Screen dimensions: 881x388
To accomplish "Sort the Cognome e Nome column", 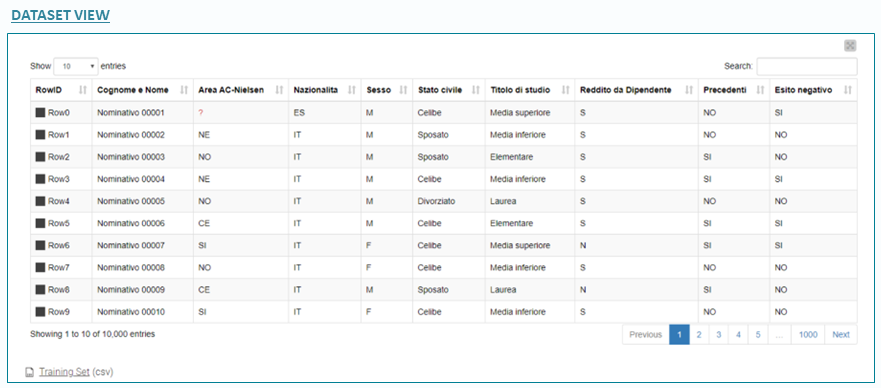I will (184, 90).
